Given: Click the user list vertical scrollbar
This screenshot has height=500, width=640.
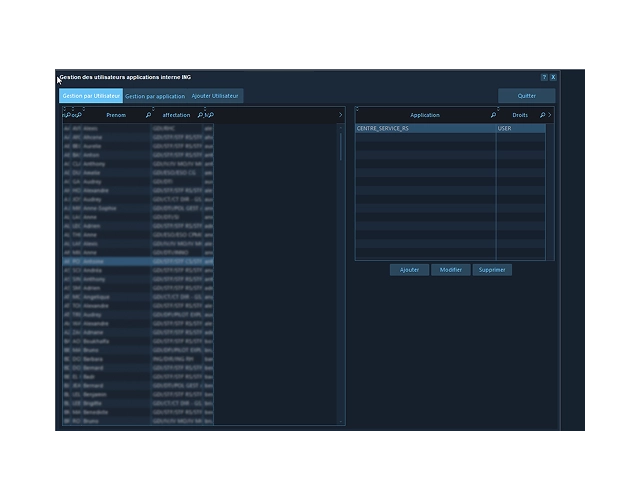Looking at the screenshot, I should coord(340,150).
